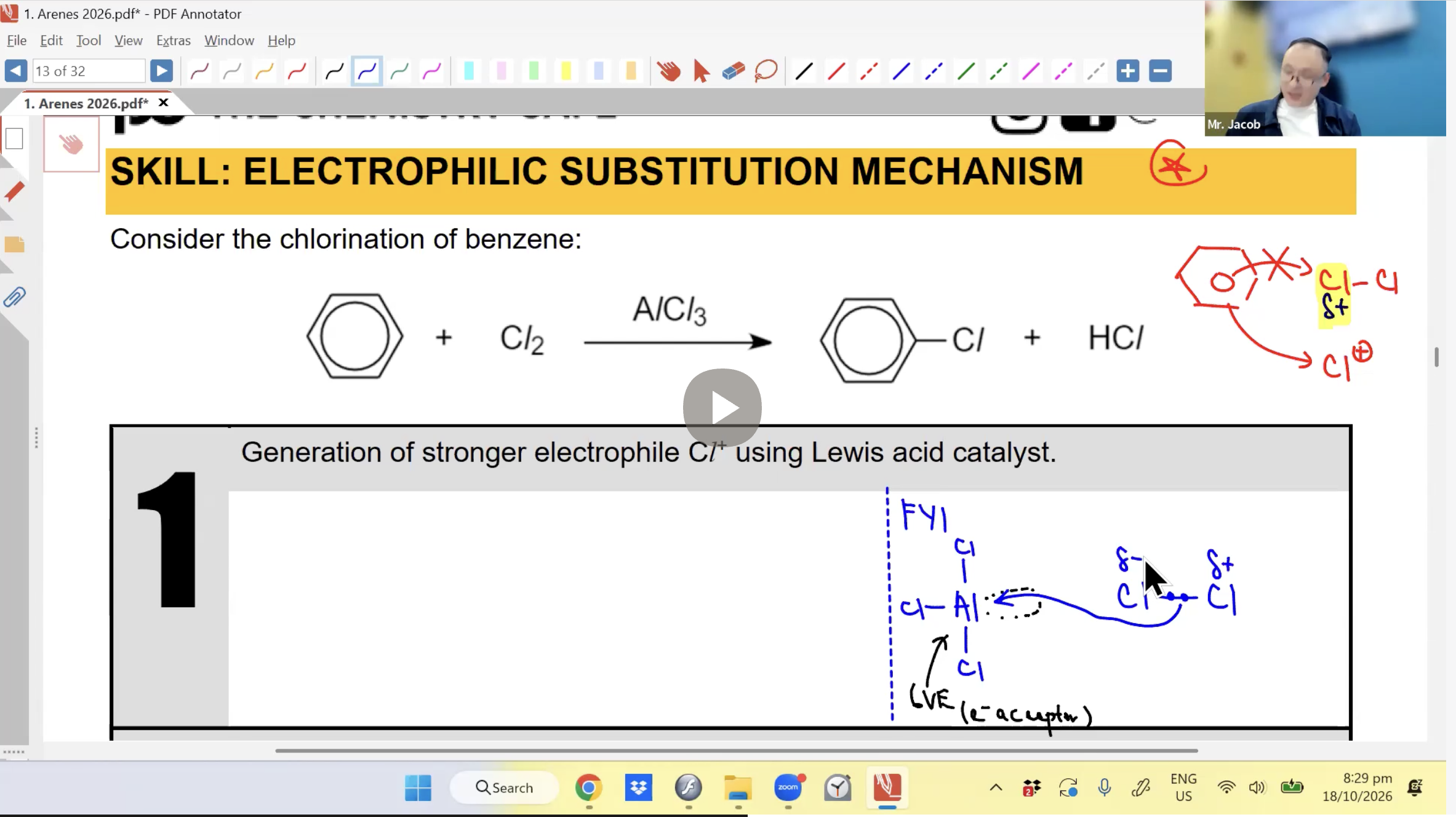This screenshot has width=1456, height=817.
Task: Select the gray pen tool
Action: click(232, 71)
